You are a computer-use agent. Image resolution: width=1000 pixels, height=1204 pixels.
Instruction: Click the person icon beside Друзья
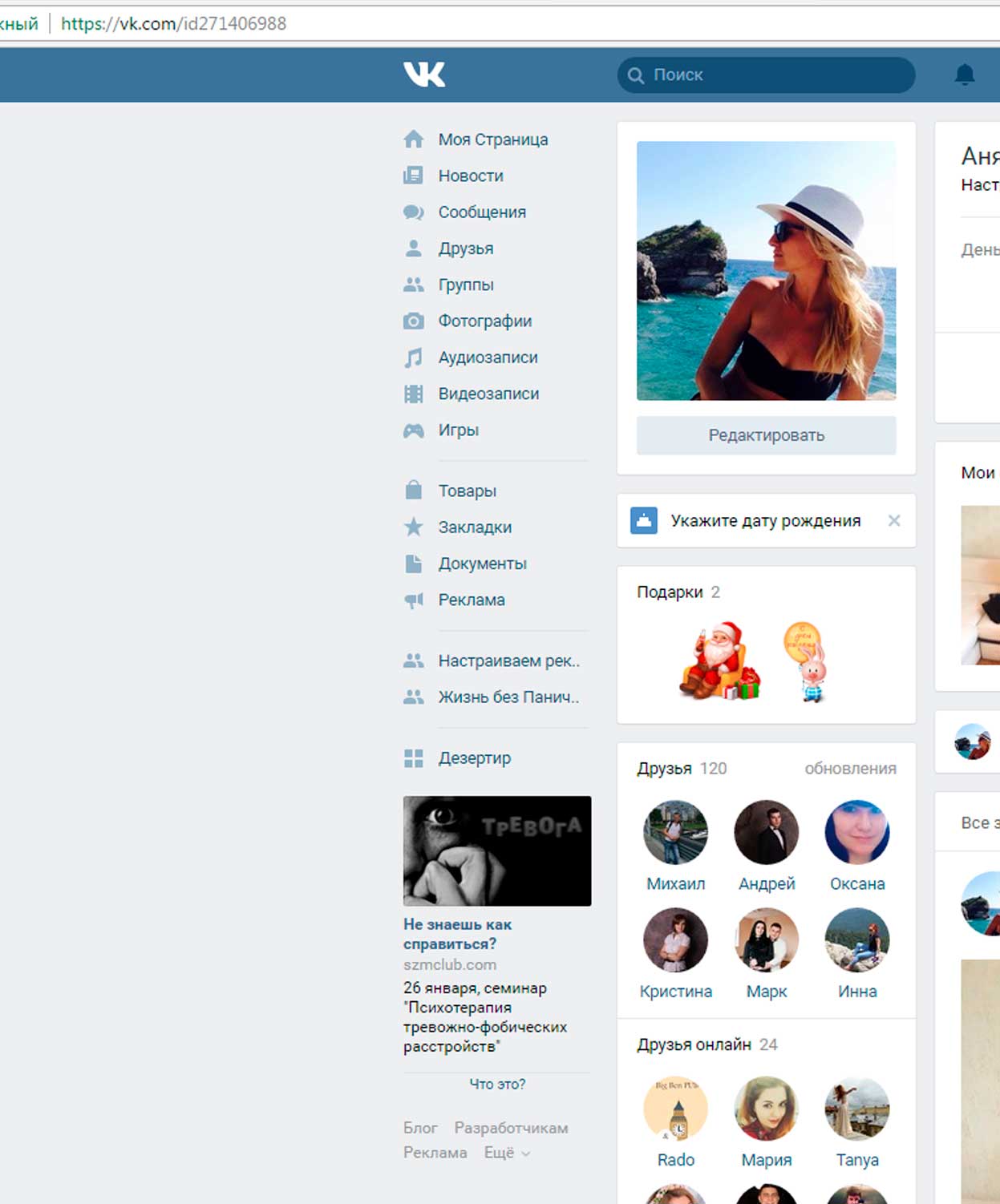[414, 248]
